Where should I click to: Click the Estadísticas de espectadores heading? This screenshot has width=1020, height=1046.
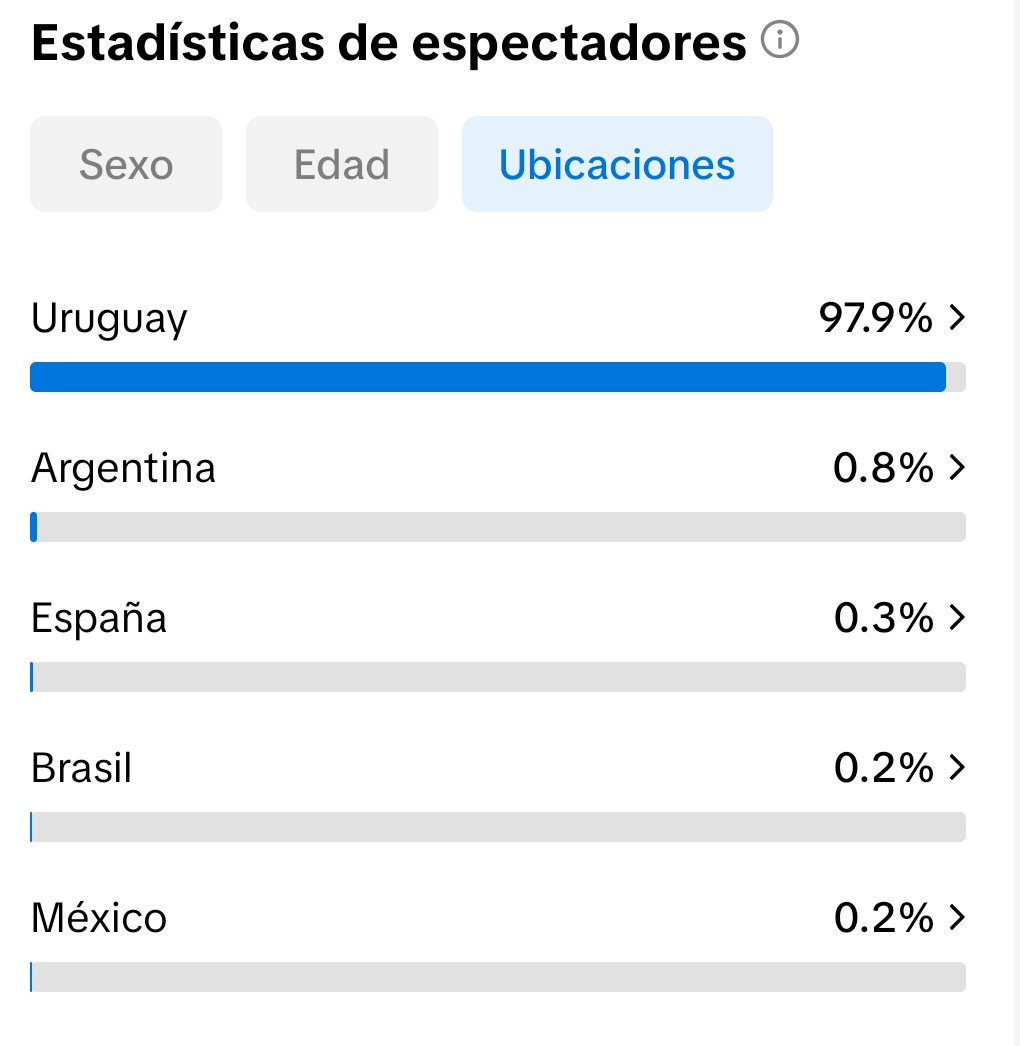tap(389, 45)
